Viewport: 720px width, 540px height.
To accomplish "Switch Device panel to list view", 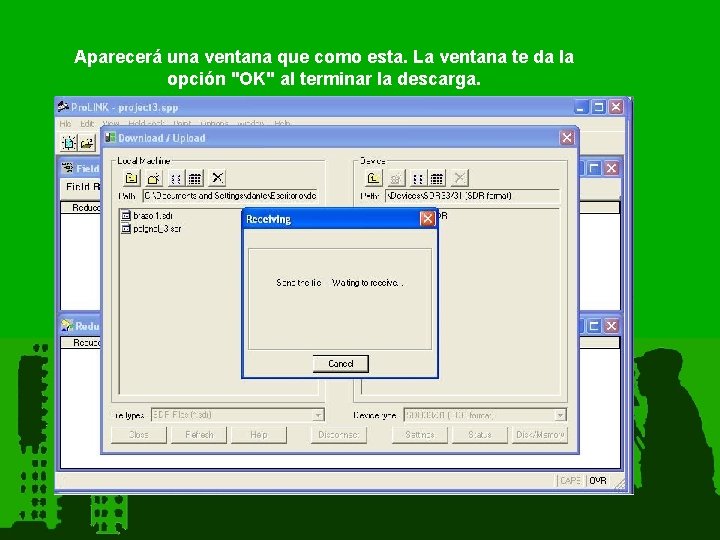I will tap(417, 178).
